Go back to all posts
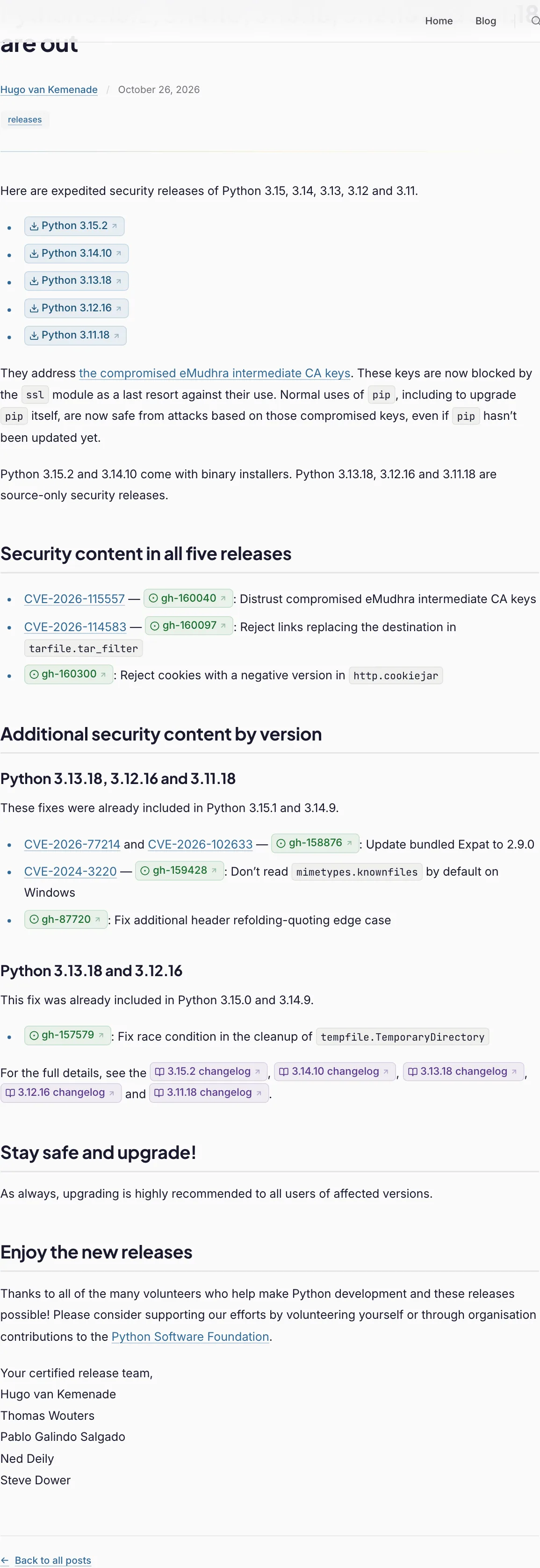The height and width of the screenshot is (1568, 540). [x=52, y=1560]
